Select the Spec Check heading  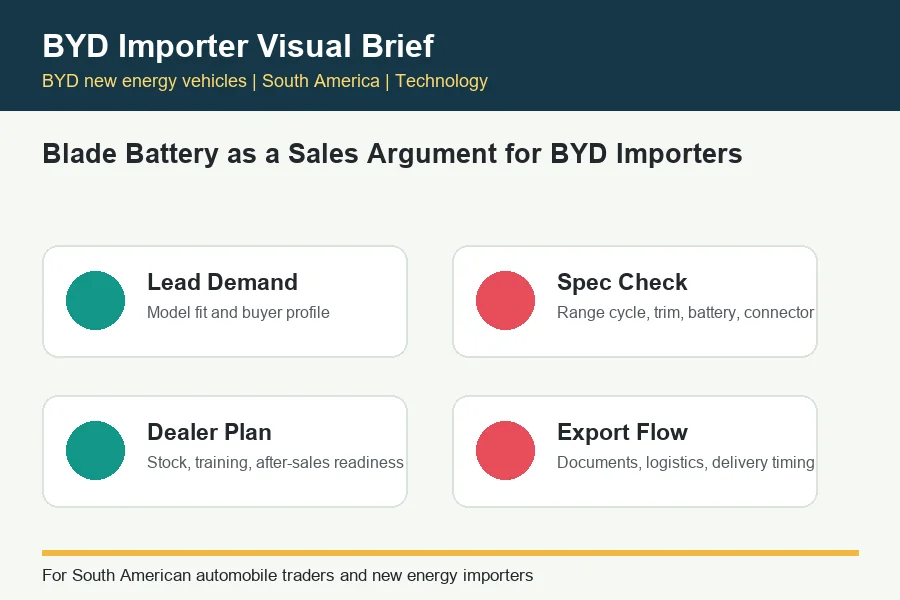click(622, 282)
